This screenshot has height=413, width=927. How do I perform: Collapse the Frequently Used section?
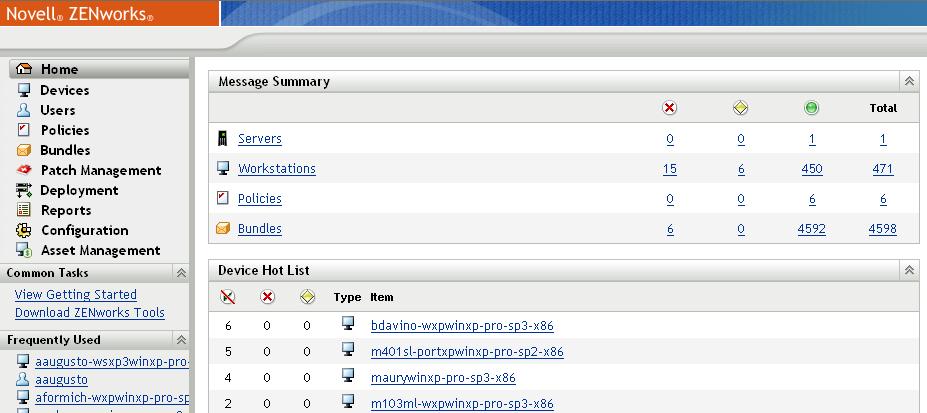click(181, 340)
